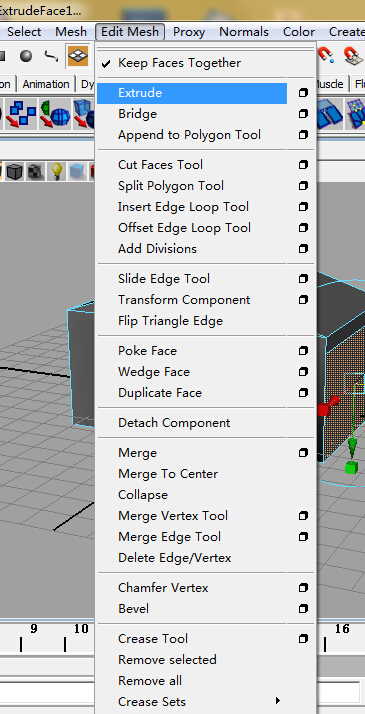Open Poke Face options box
The image size is (365, 714).
click(x=303, y=351)
